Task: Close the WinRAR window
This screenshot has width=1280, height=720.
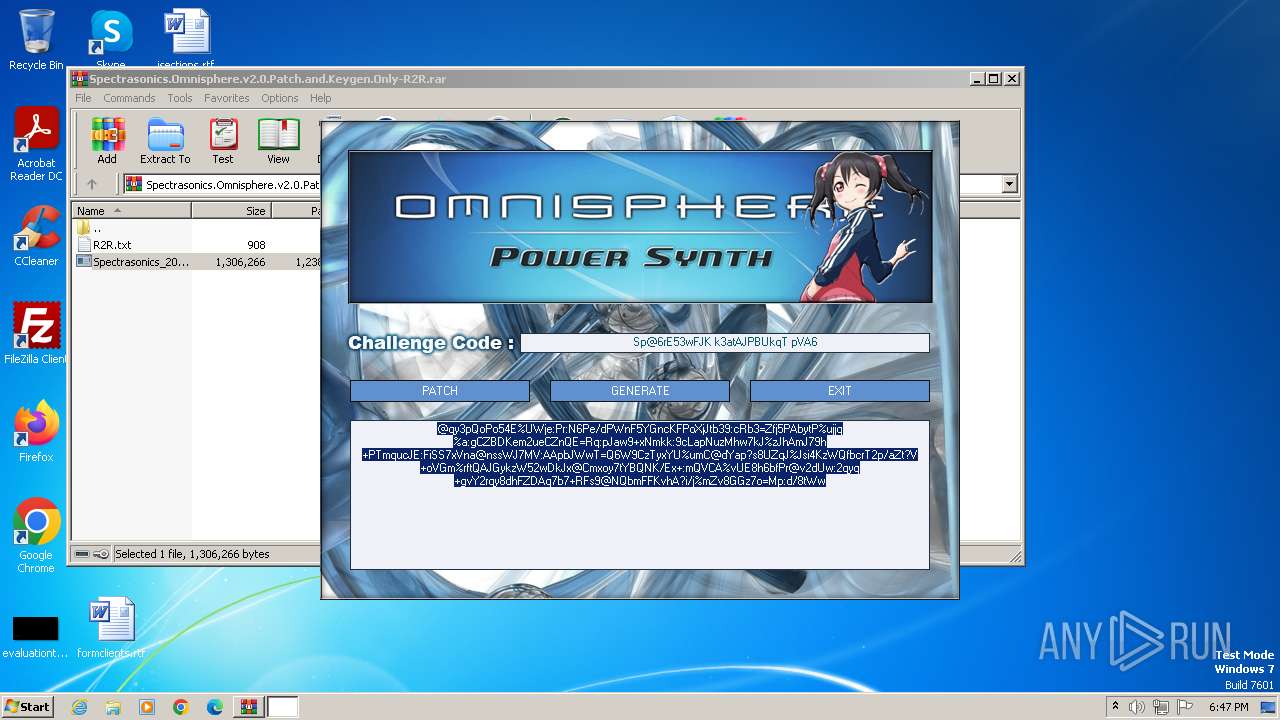Action: pos(1012,79)
